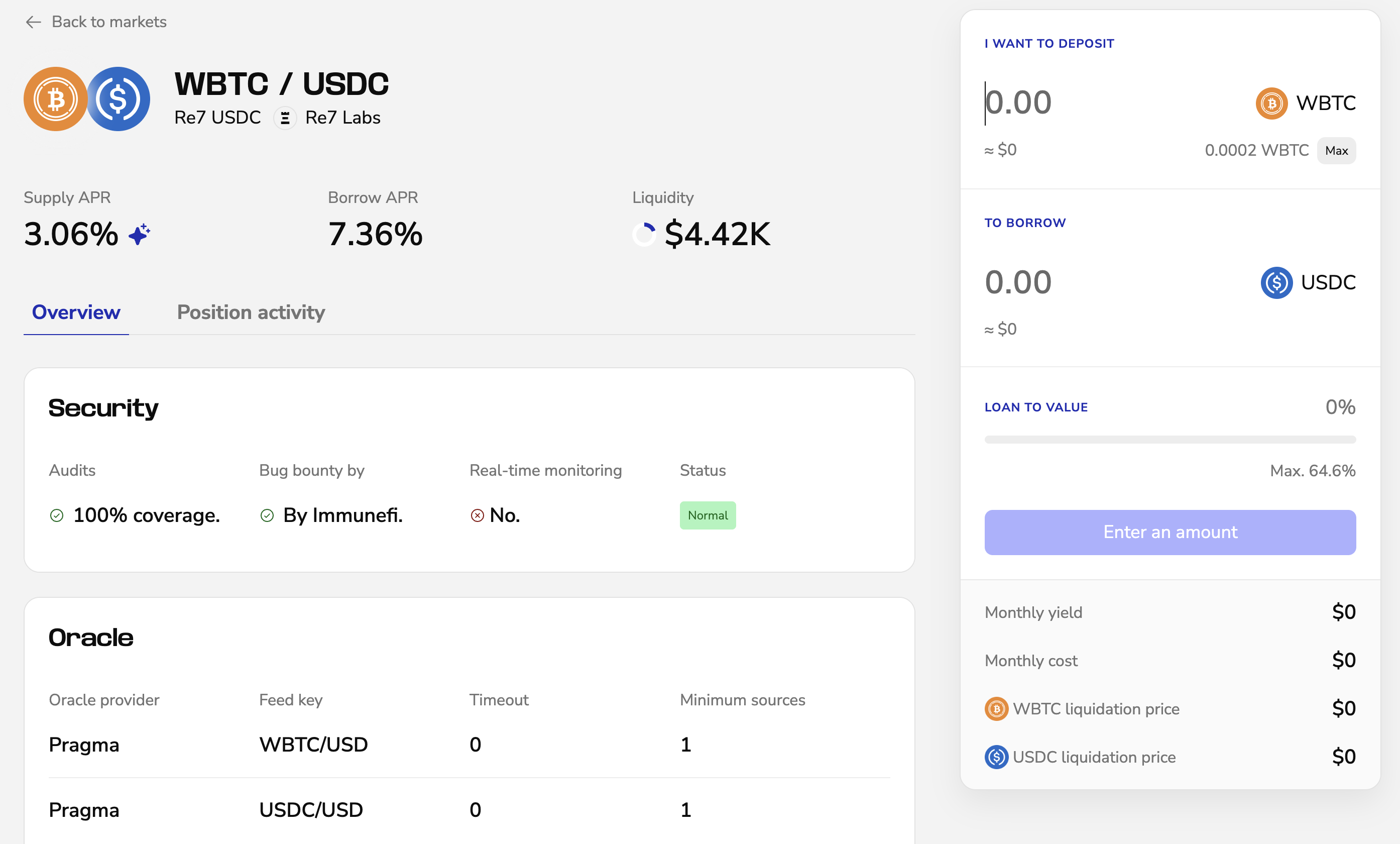Go Back to markets link

click(108, 22)
